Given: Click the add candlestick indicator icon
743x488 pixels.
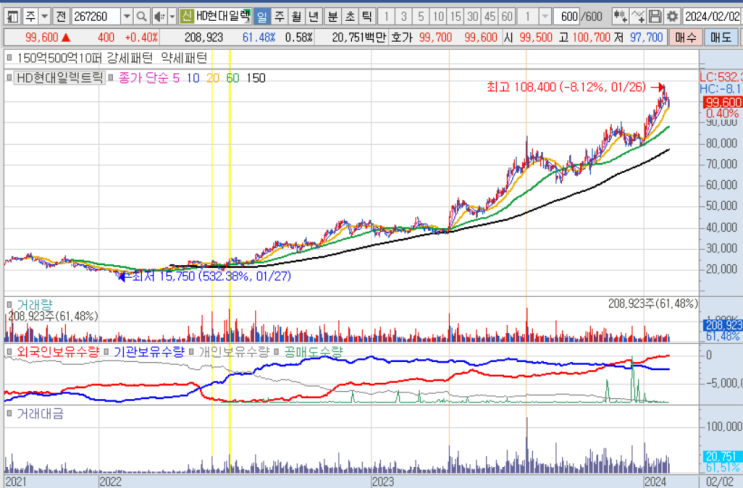Looking at the screenshot, I should pyautogui.click(x=619, y=17).
